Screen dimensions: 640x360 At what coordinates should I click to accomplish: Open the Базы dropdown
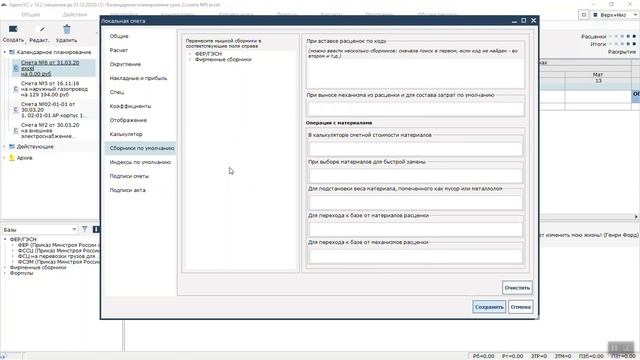point(74,229)
